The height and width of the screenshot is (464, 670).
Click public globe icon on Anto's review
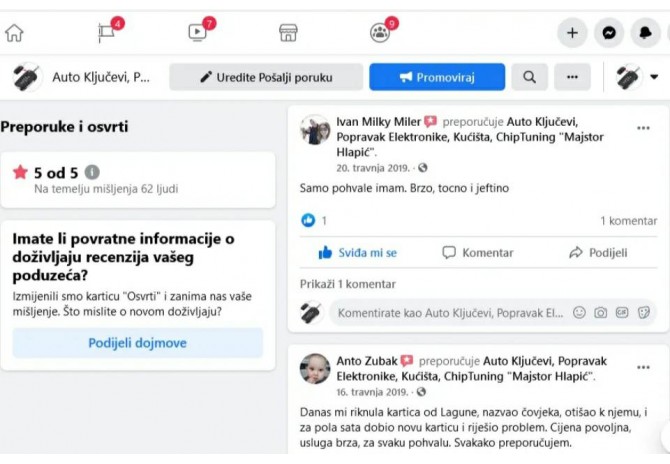[x=421, y=392]
